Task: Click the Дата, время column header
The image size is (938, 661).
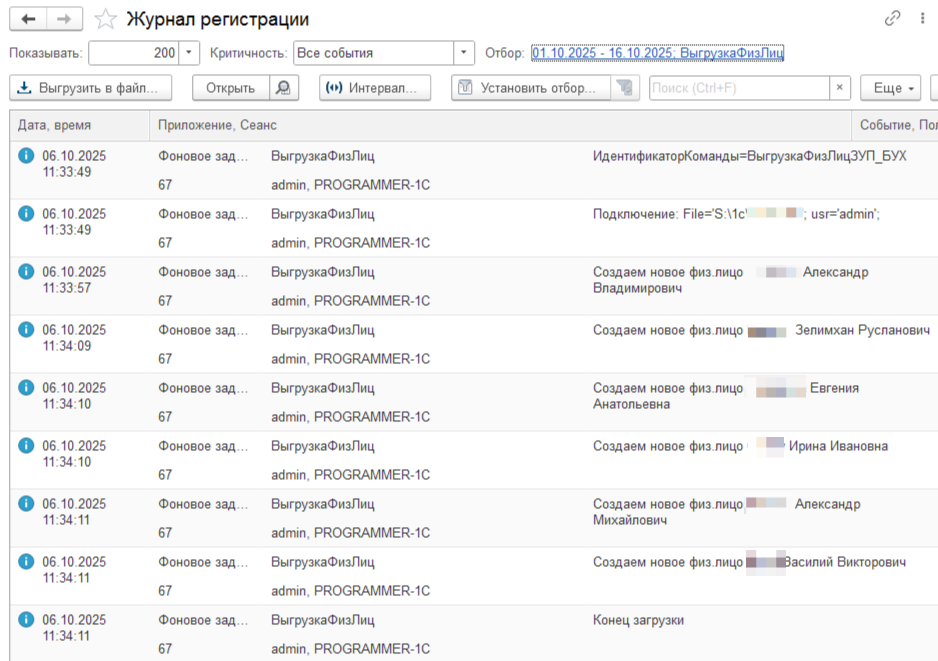Action: point(80,125)
